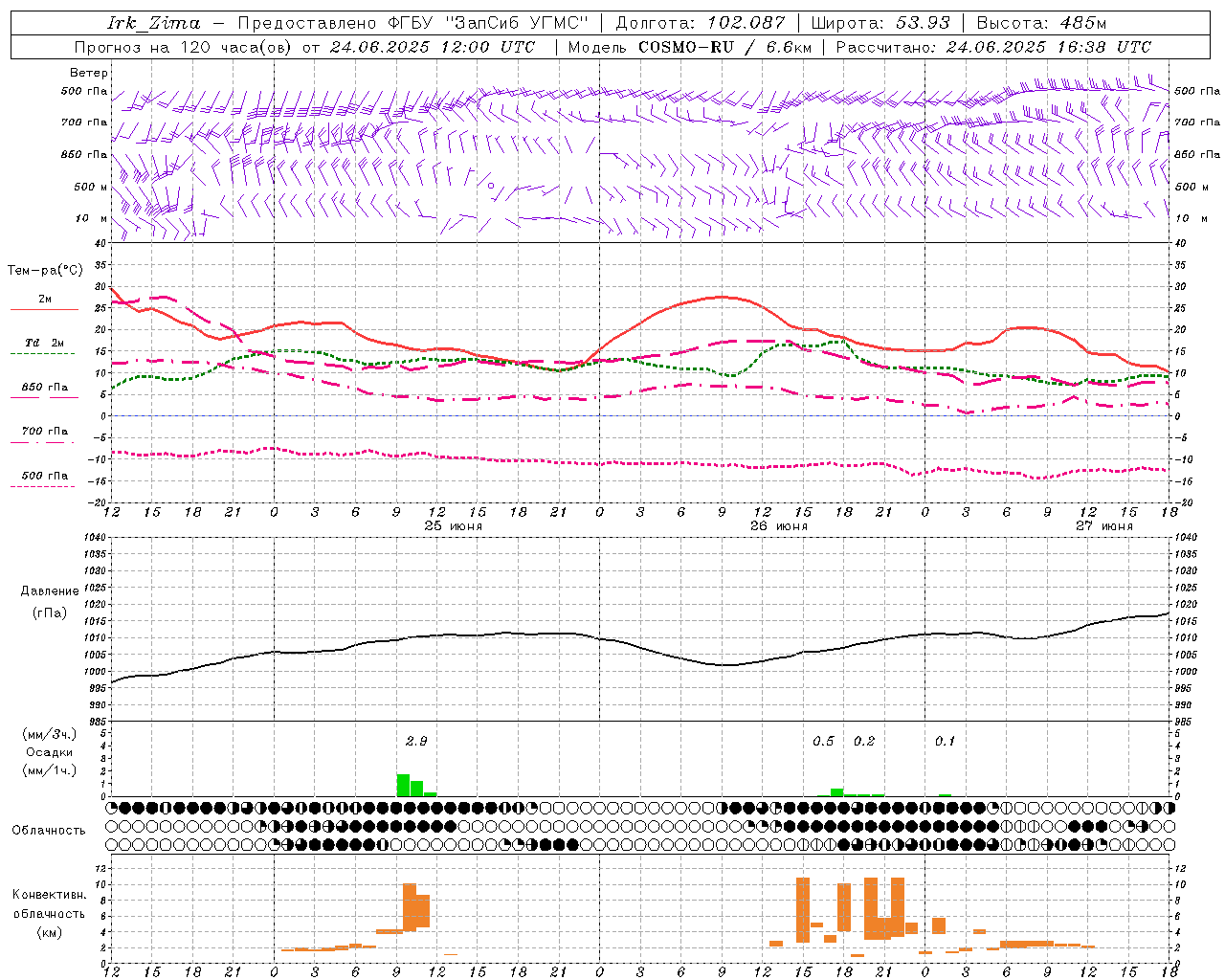Click the '0.5' precipitation total value
This screenshot has height=980, width=1225.
pyautogui.click(x=823, y=741)
